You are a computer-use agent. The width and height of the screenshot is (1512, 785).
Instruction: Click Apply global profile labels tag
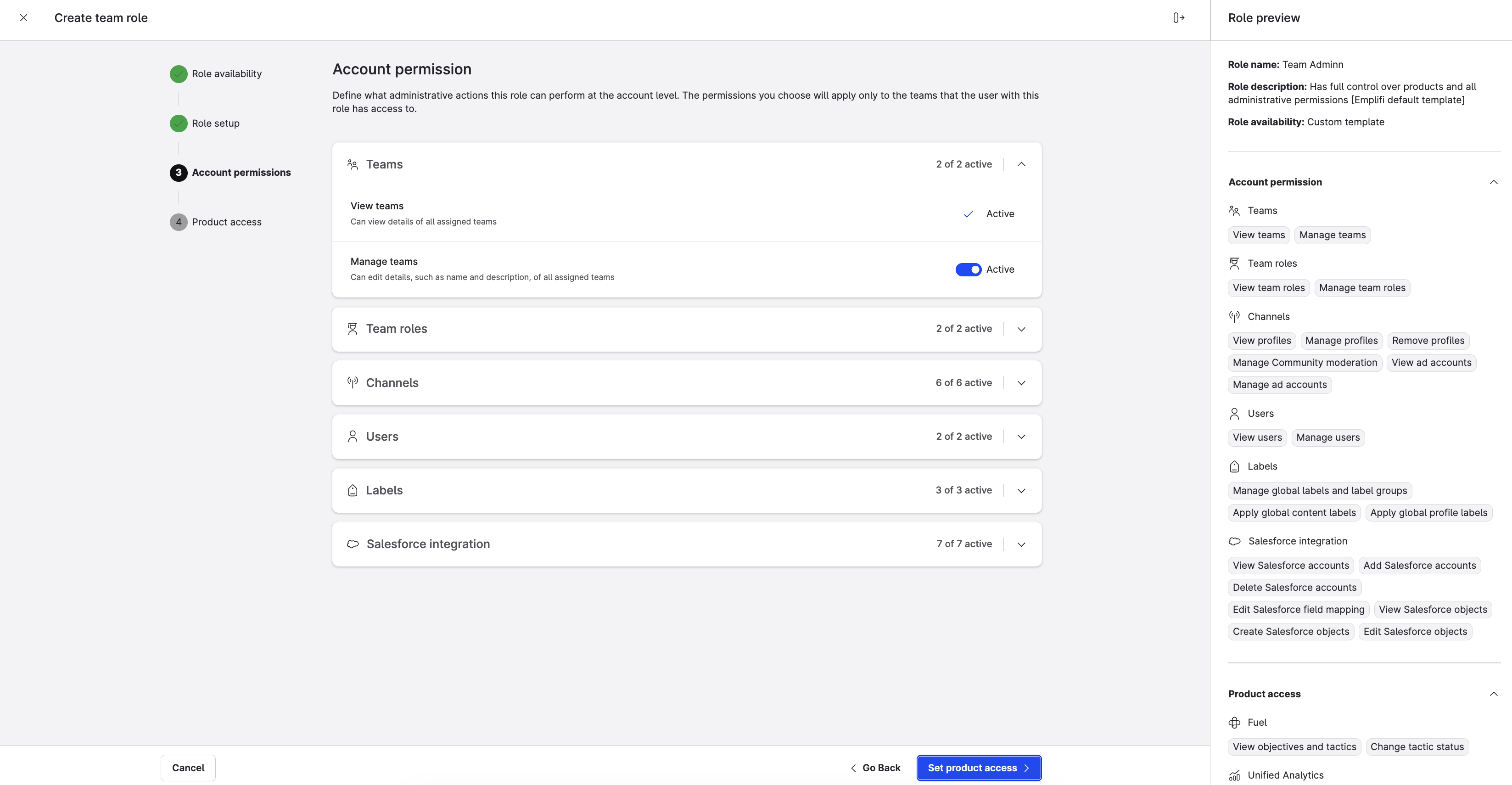(1428, 513)
